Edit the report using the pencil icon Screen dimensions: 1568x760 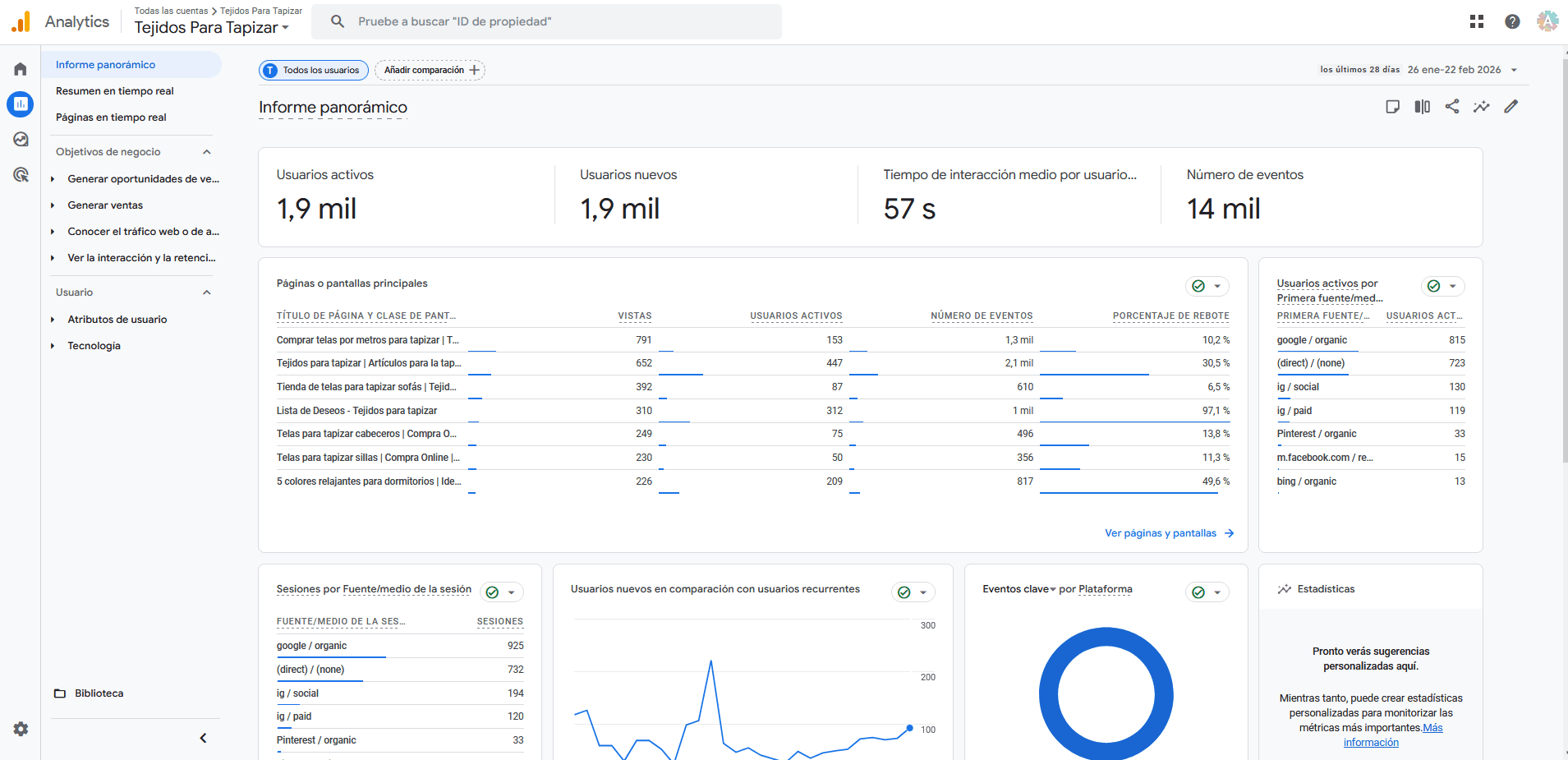click(1512, 106)
